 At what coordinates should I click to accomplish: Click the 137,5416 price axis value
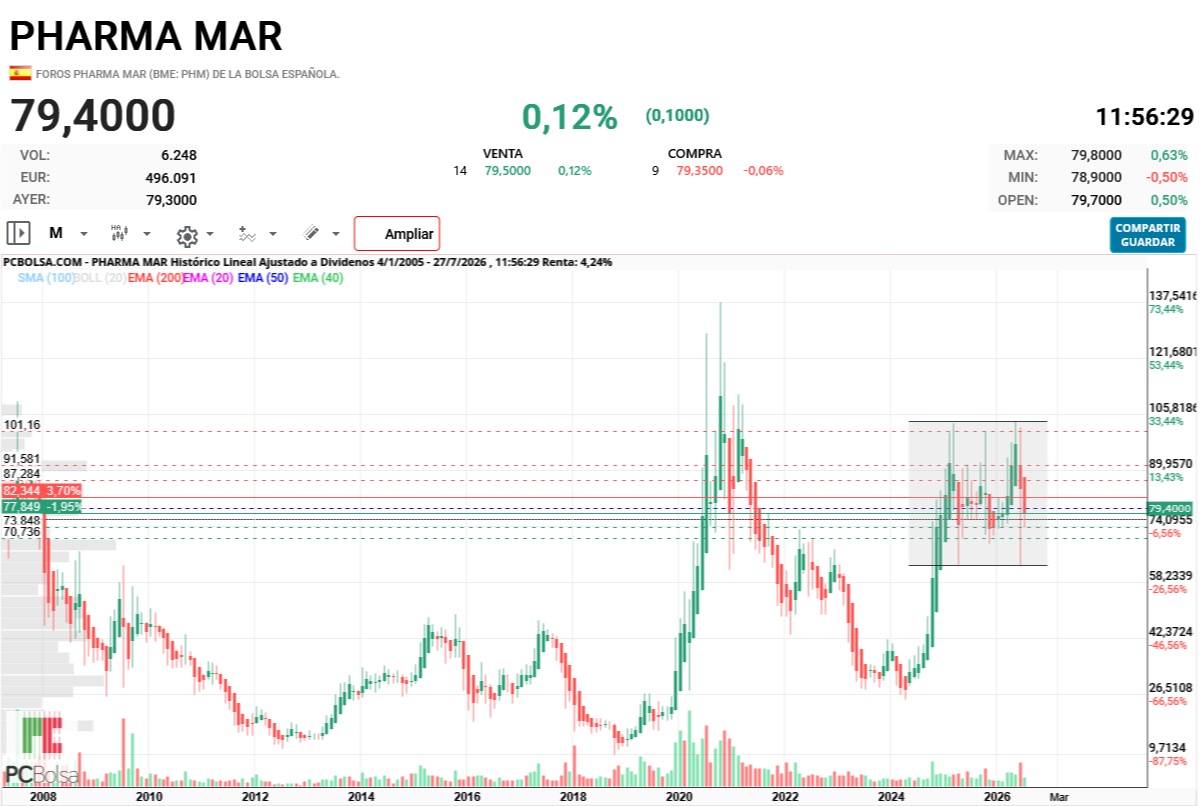tap(1172, 296)
